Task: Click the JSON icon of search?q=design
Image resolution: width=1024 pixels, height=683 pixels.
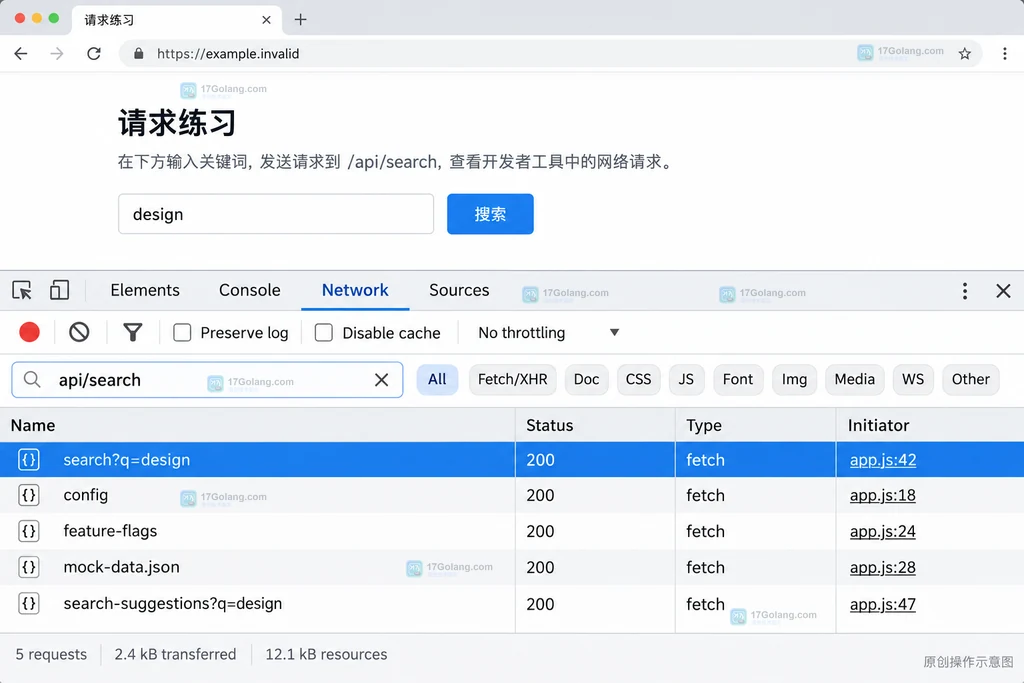Action: tap(29, 460)
